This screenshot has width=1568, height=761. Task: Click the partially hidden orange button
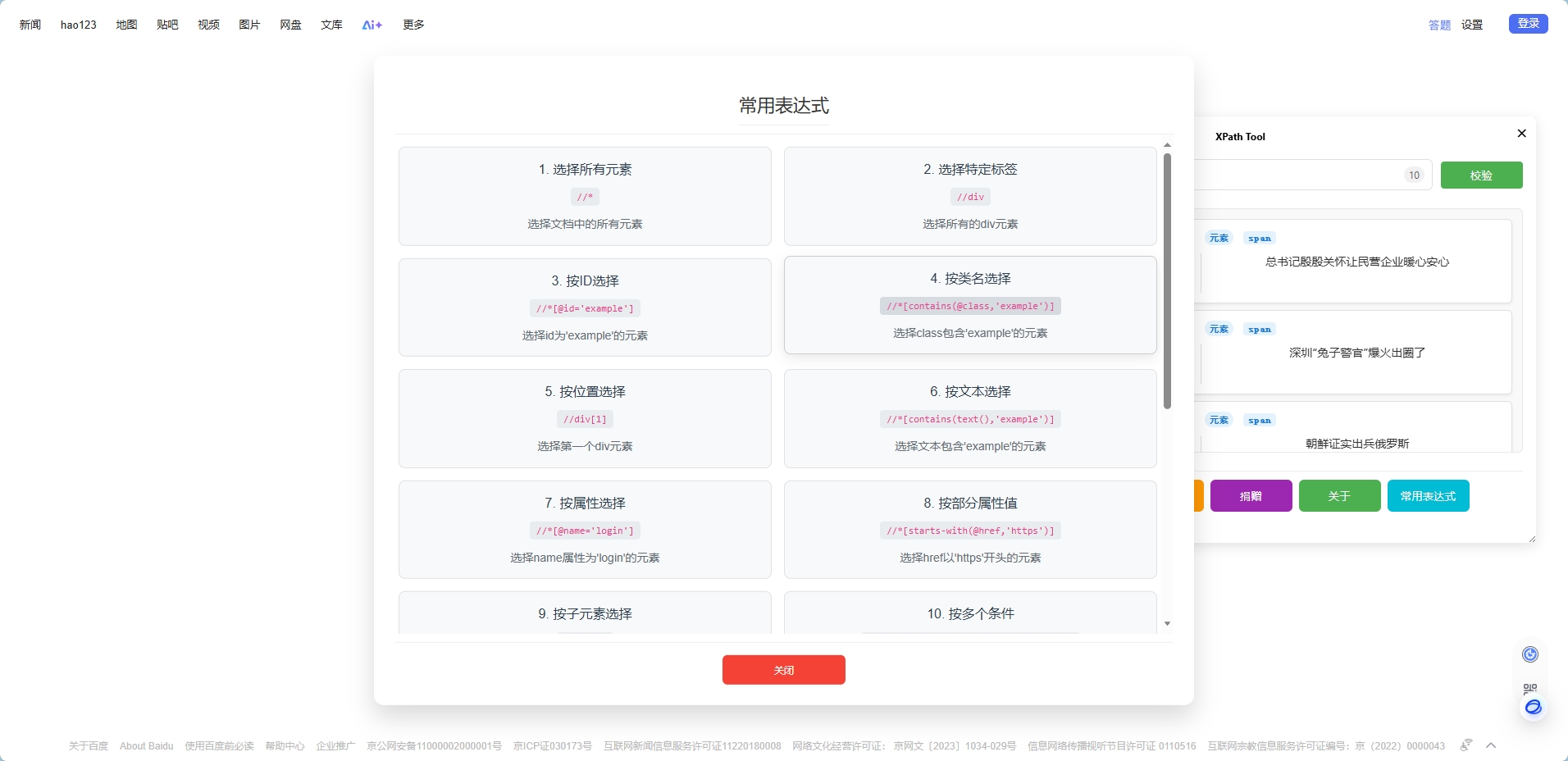(x=1199, y=496)
